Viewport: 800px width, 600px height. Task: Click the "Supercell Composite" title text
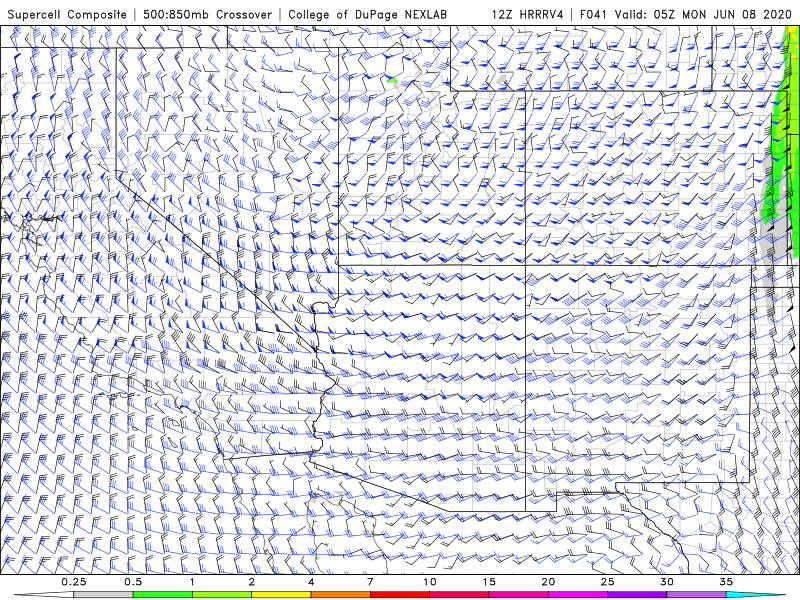[67, 14]
